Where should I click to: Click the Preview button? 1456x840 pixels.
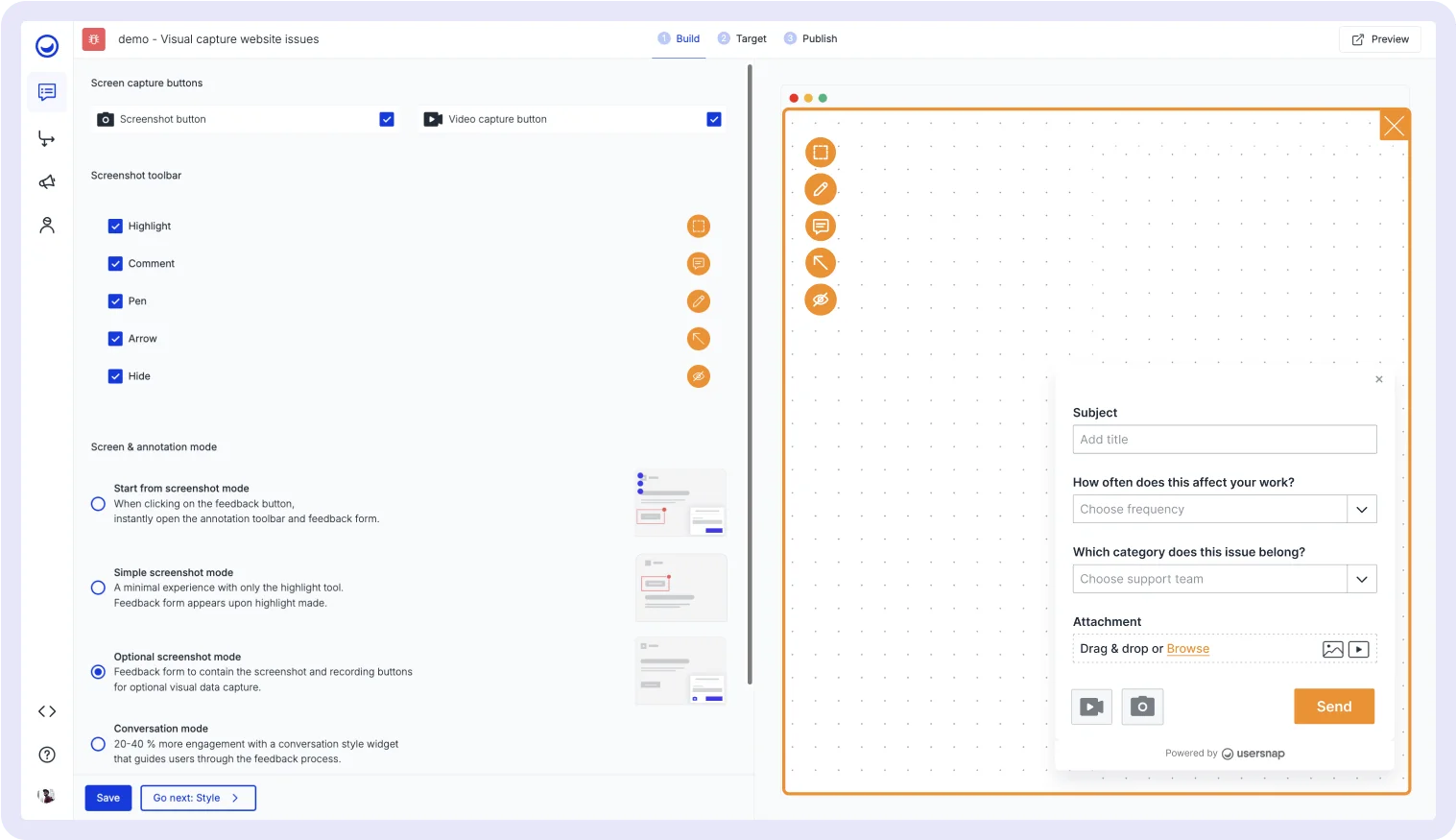(1380, 39)
